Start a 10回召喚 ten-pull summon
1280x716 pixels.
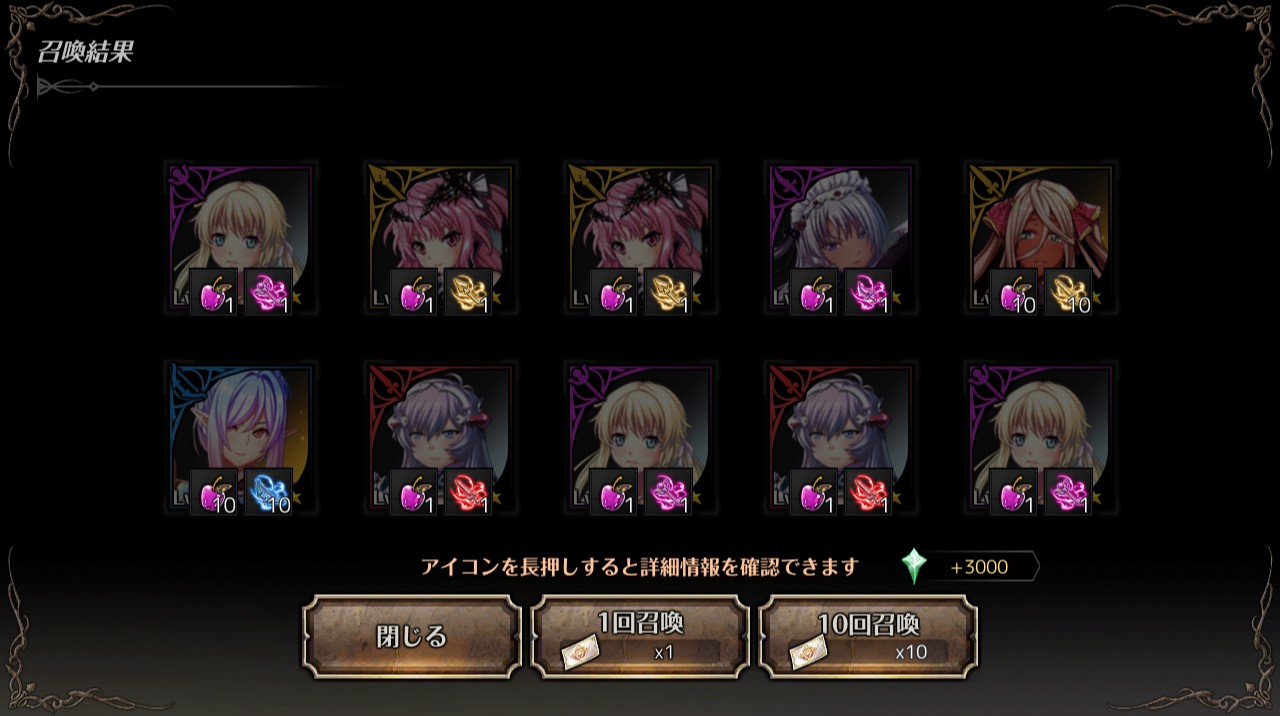click(868, 637)
